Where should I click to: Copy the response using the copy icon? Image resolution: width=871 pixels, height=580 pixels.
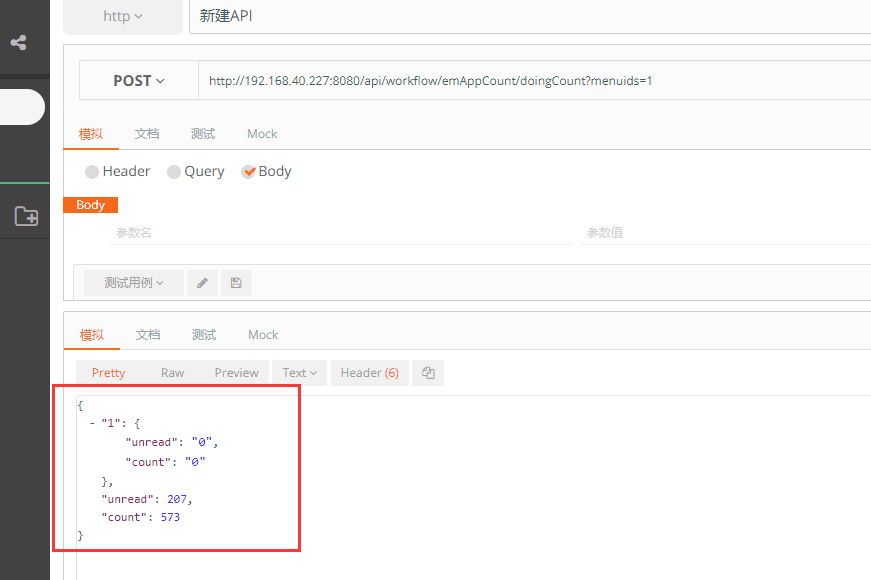tap(428, 373)
